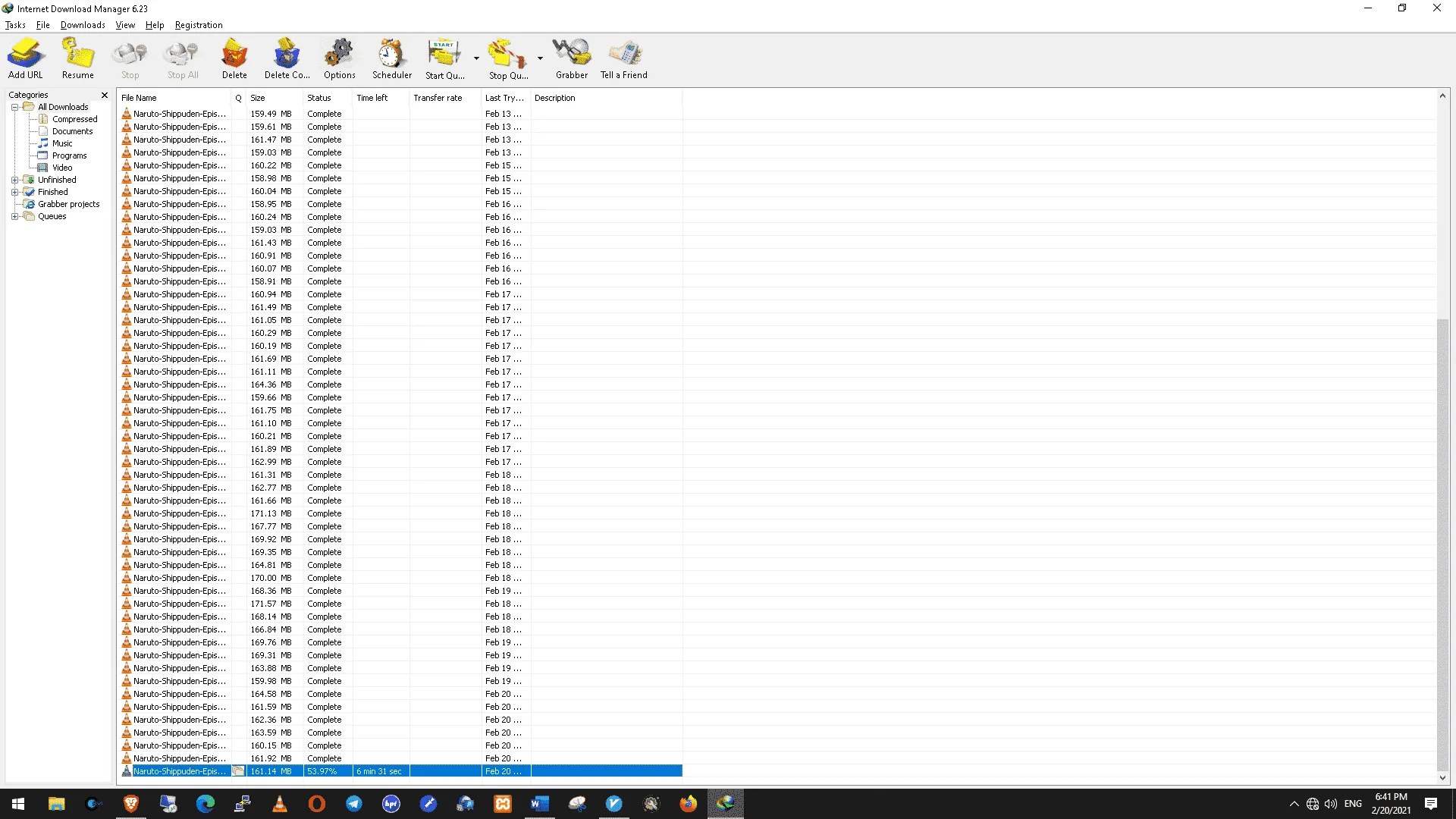Open the Tasks menu

click(15, 25)
